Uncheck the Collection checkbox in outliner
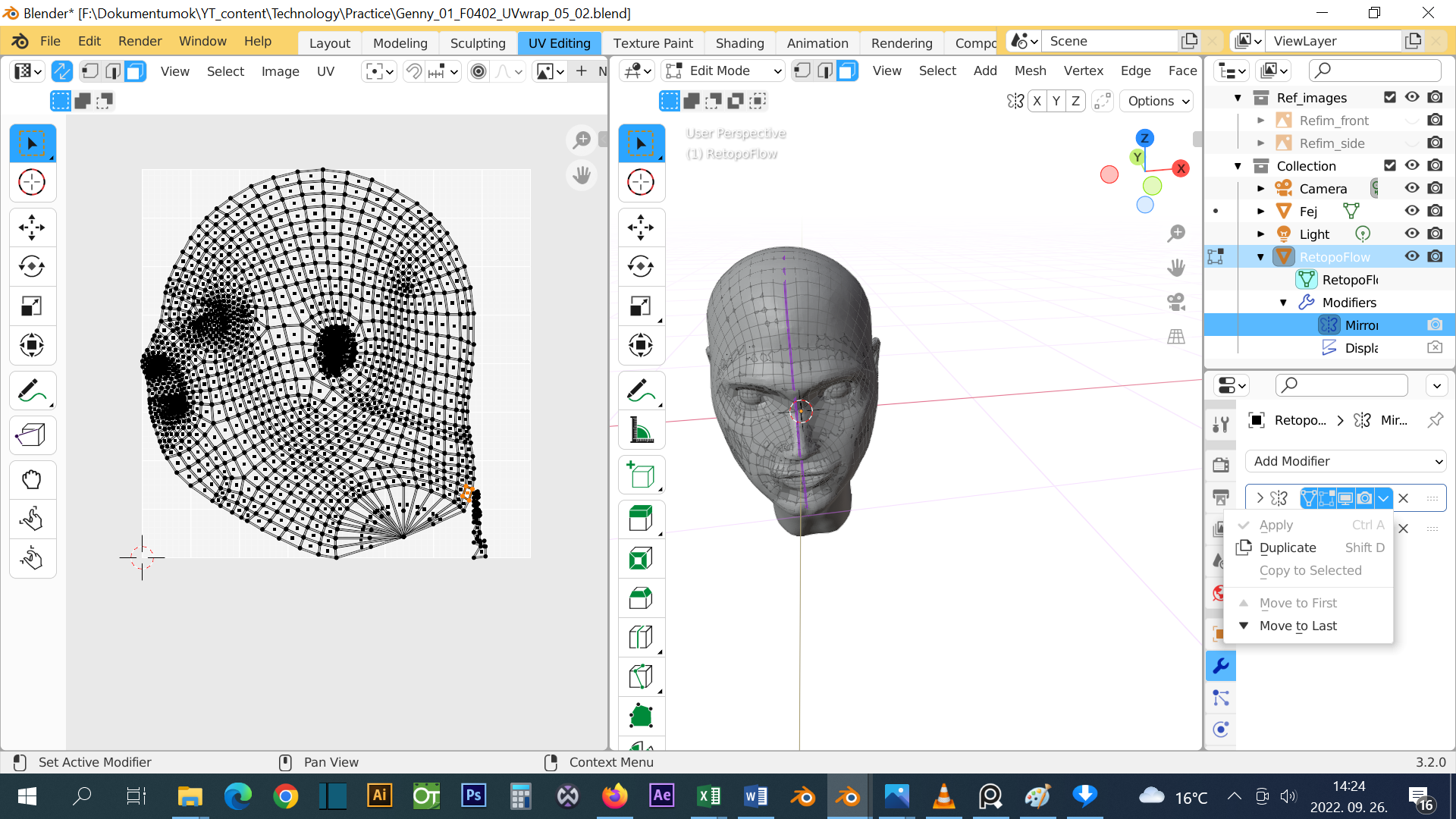 coord(1390,165)
